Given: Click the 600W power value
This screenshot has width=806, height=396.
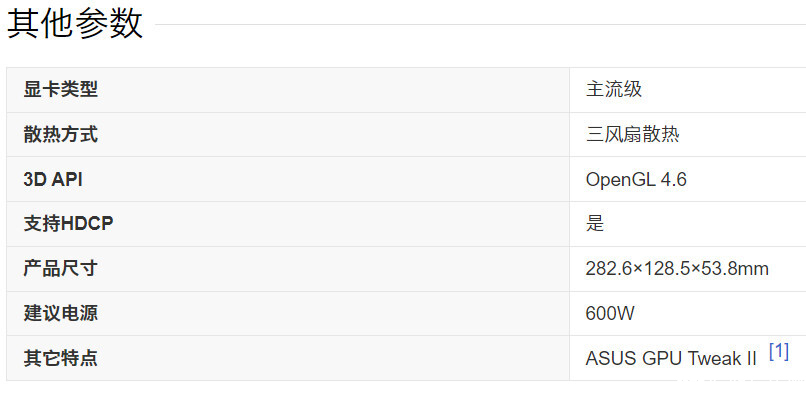Looking at the screenshot, I should tap(610, 313).
